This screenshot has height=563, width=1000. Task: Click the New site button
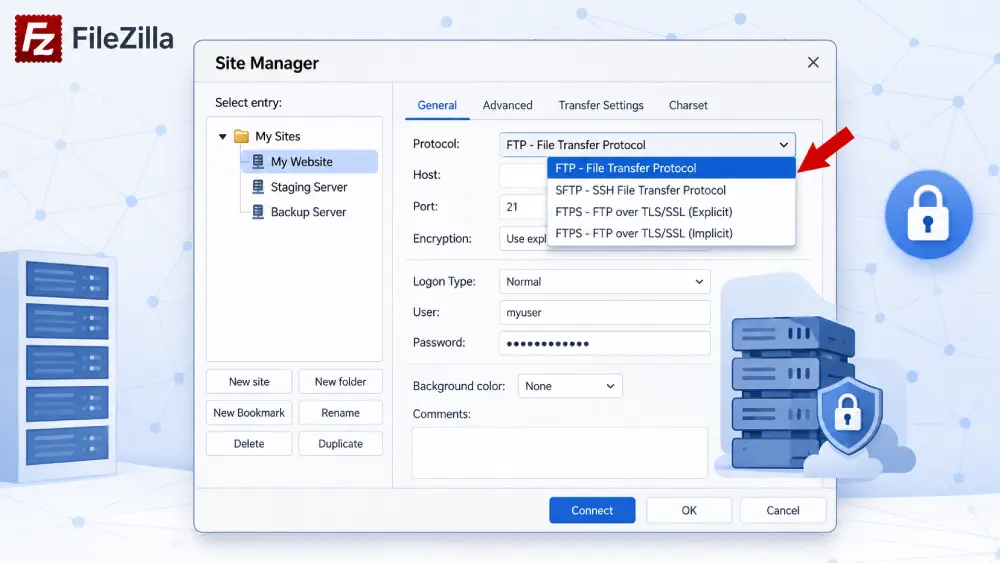pos(249,381)
